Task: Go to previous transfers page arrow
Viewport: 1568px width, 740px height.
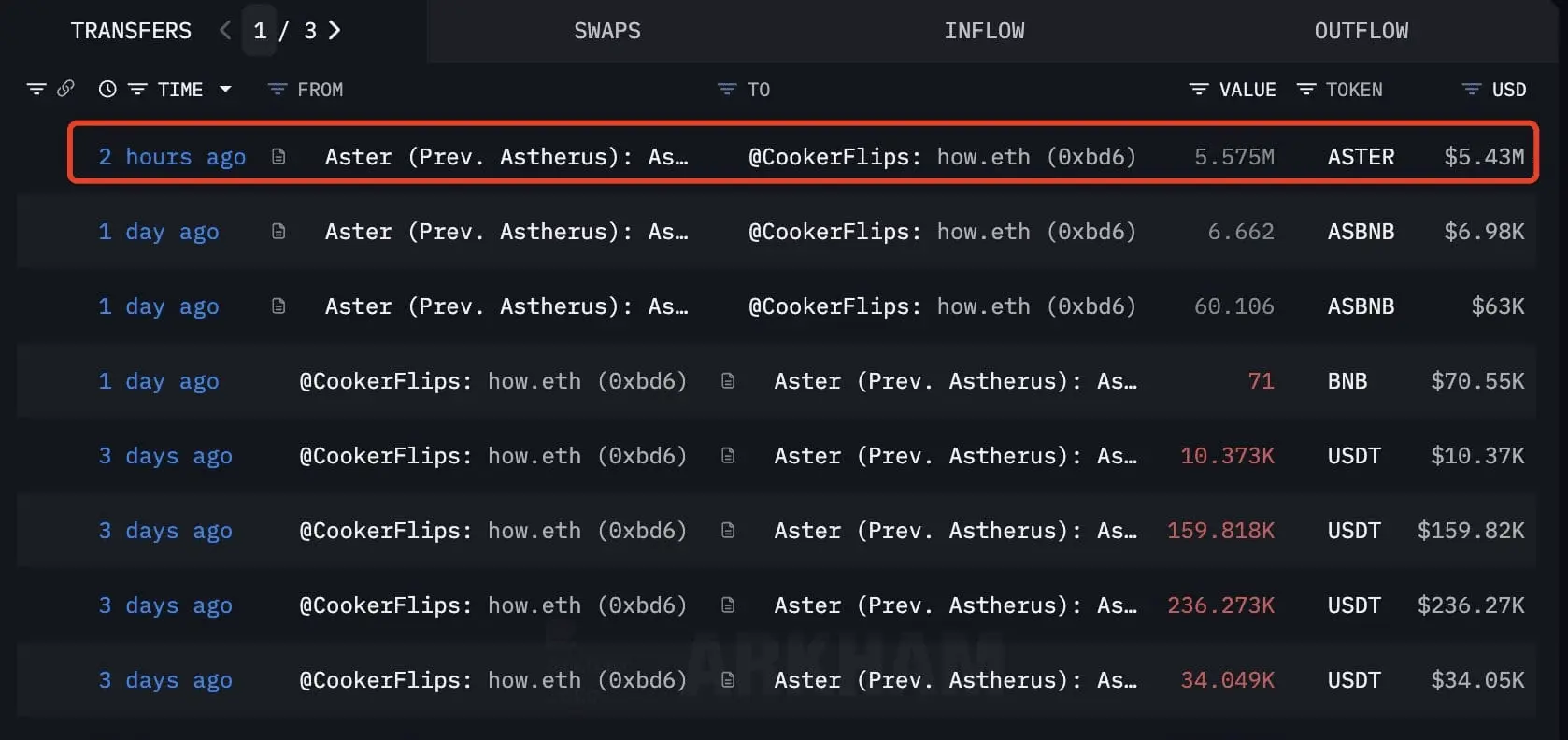Action: tap(225, 31)
